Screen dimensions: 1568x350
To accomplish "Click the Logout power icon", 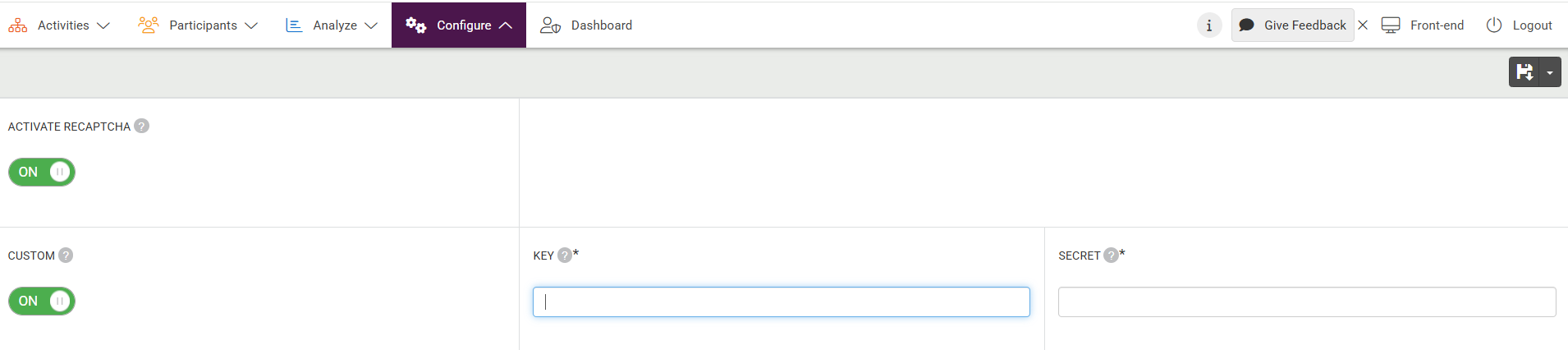I will coord(1494,25).
